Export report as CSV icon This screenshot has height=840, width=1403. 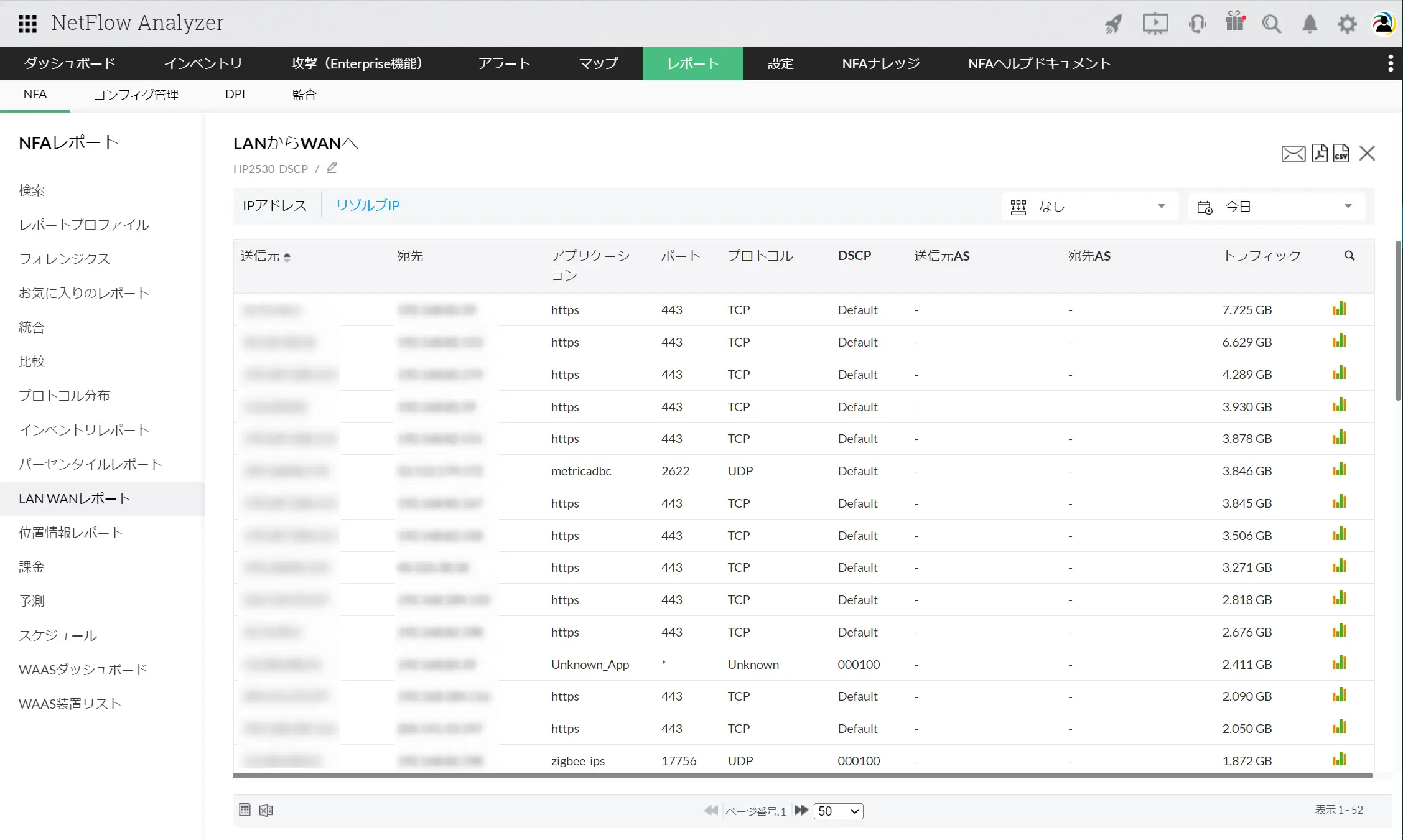1341,153
